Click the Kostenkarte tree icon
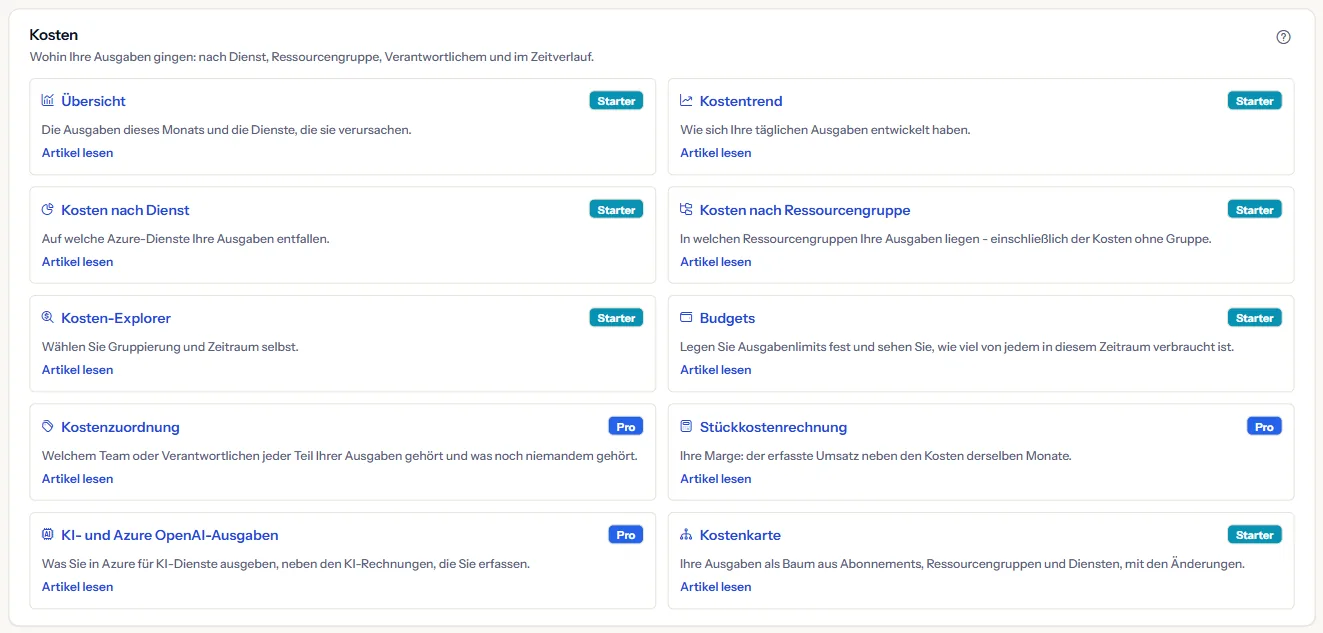1323x633 pixels. (686, 535)
